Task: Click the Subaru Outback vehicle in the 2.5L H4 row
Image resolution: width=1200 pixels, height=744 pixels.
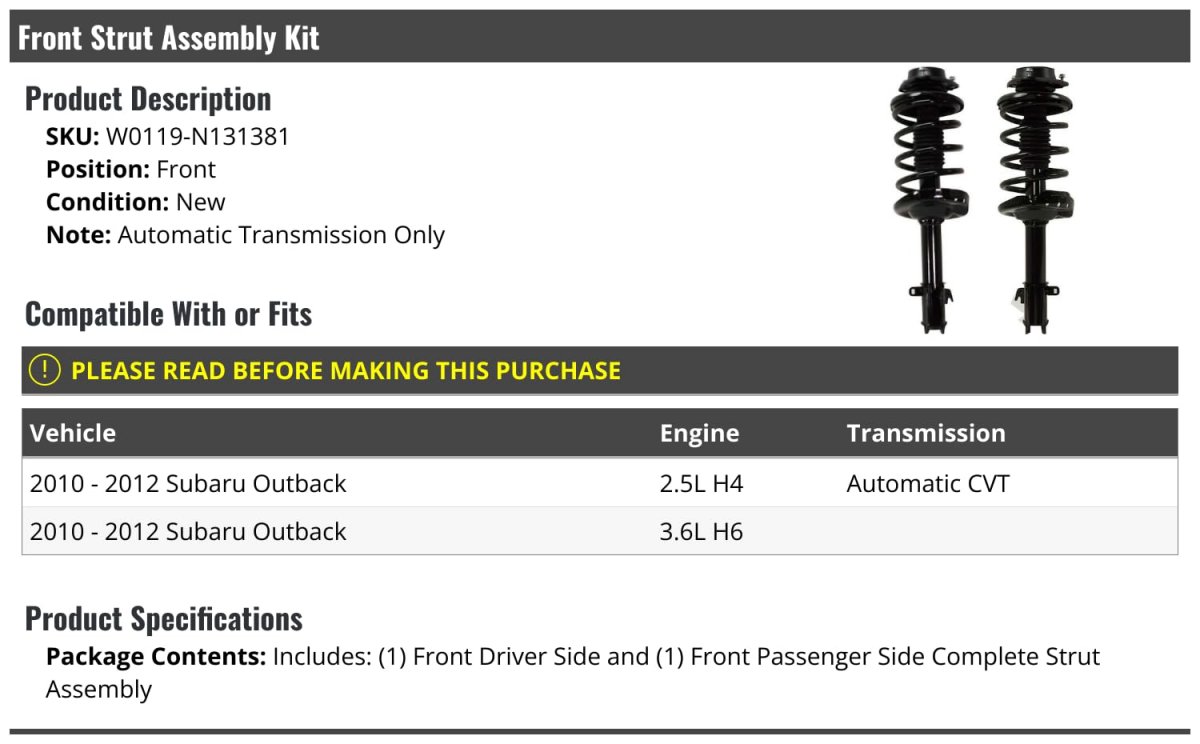Action: point(188,484)
